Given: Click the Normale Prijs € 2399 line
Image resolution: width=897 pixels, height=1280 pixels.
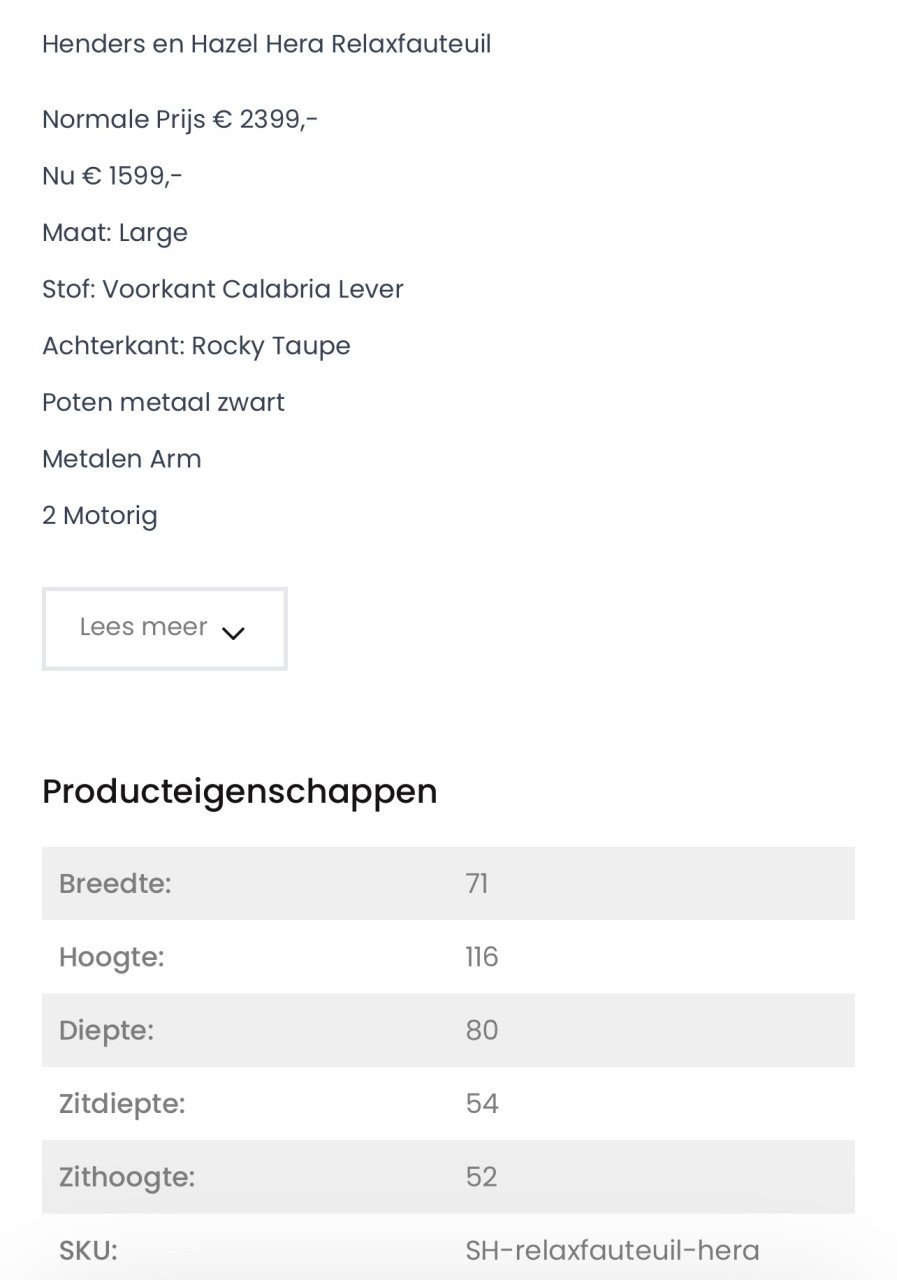Looking at the screenshot, I should pos(180,120).
